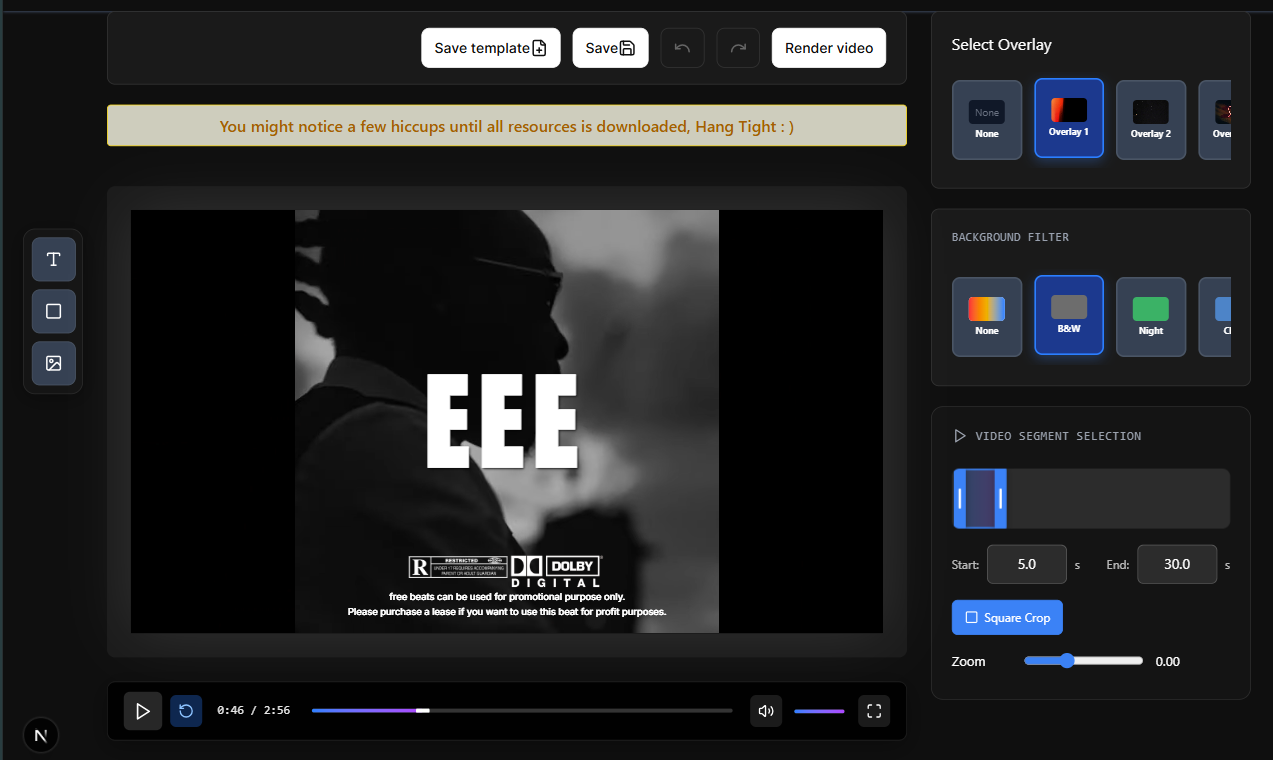Select the B&W background filter
Screen dimensions: 1273x760
[x=1069, y=316]
